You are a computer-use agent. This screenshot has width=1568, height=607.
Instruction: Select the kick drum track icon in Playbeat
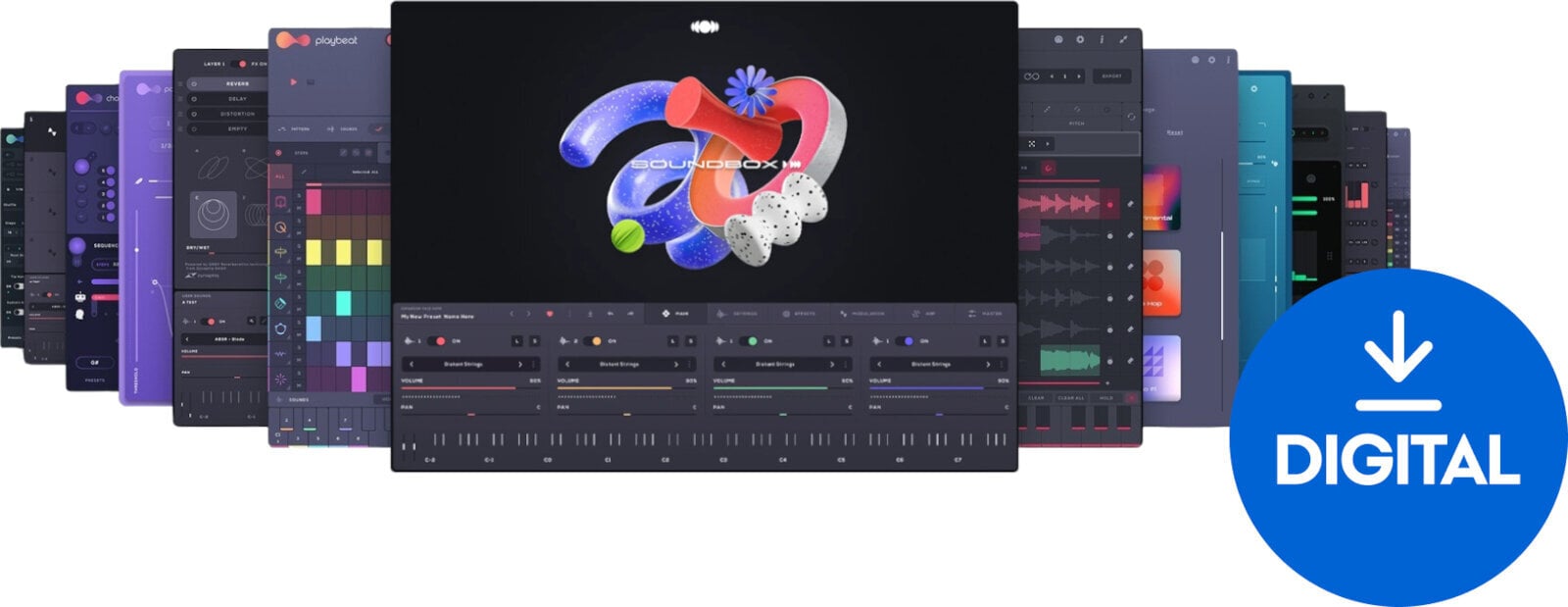pyautogui.click(x=280, y=202)
